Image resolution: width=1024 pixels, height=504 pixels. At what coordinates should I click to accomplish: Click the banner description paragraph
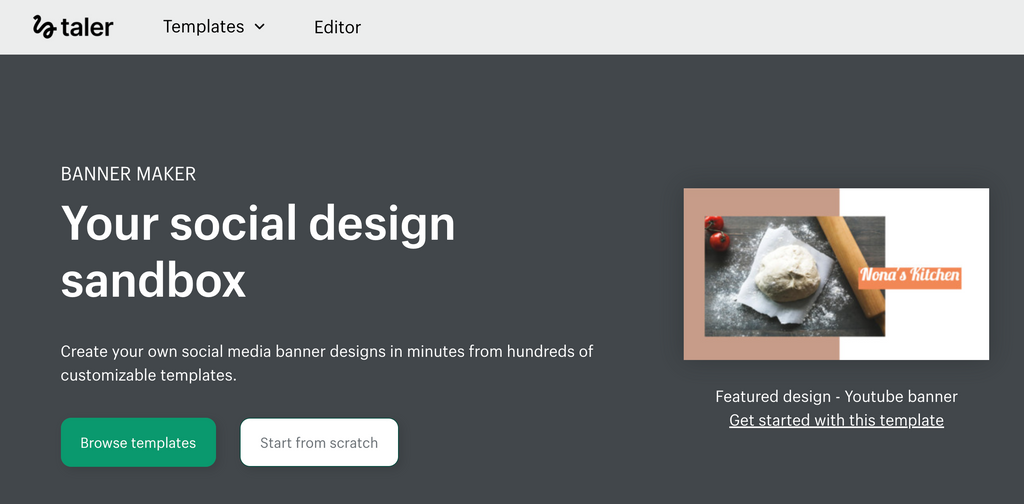tap(326, 364)
